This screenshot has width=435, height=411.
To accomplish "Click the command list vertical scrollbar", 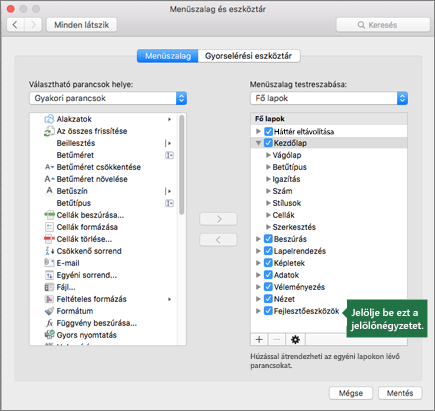I will 182,165.
